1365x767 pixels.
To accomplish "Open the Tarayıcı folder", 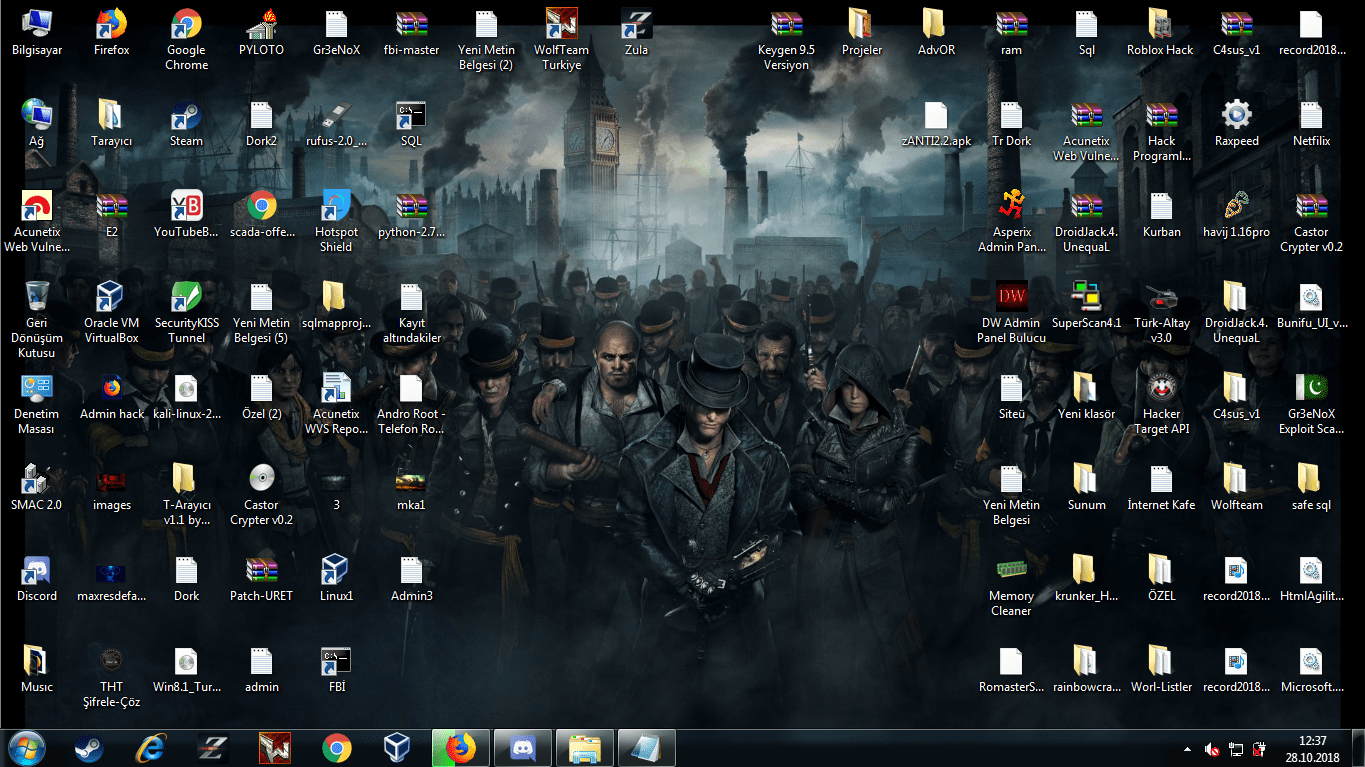I will point(112,124).
